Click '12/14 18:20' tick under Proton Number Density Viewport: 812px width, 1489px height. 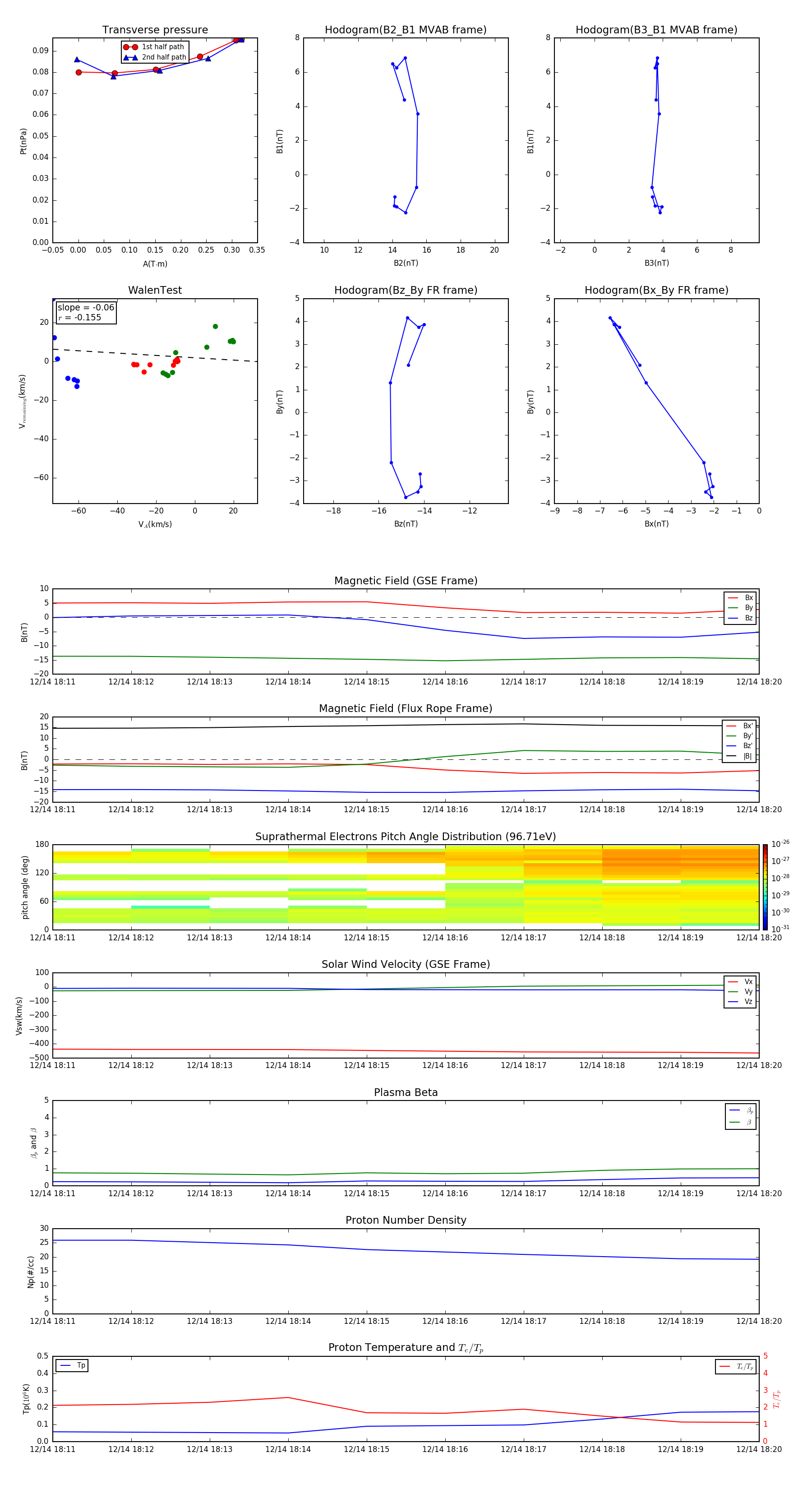[x=759, y=1321]
